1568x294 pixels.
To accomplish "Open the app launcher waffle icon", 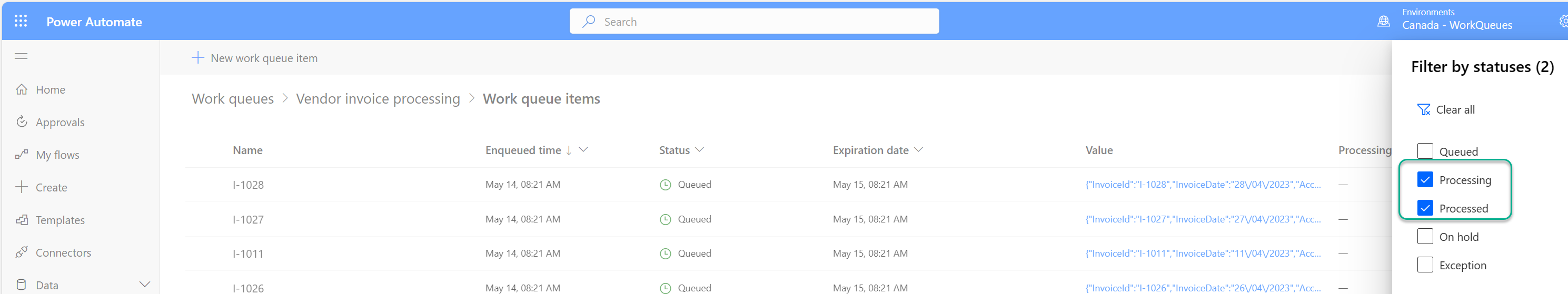I will (x=21, y=21).
